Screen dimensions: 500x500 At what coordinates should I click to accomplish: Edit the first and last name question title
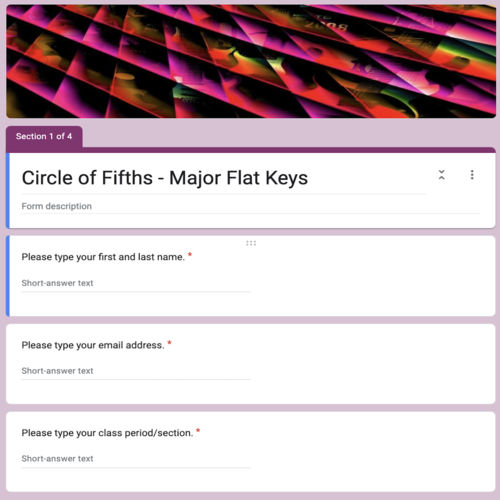[x=103, y=257]
